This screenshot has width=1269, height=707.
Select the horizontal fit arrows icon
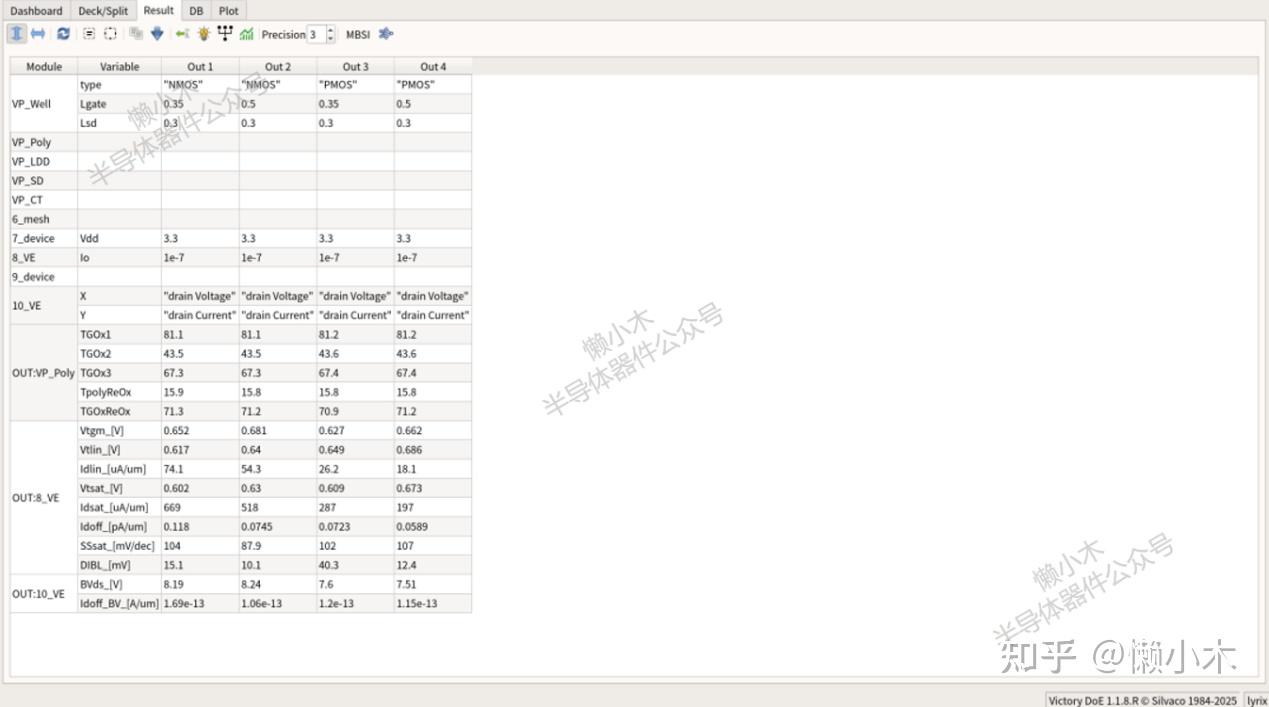coord(37,33)
